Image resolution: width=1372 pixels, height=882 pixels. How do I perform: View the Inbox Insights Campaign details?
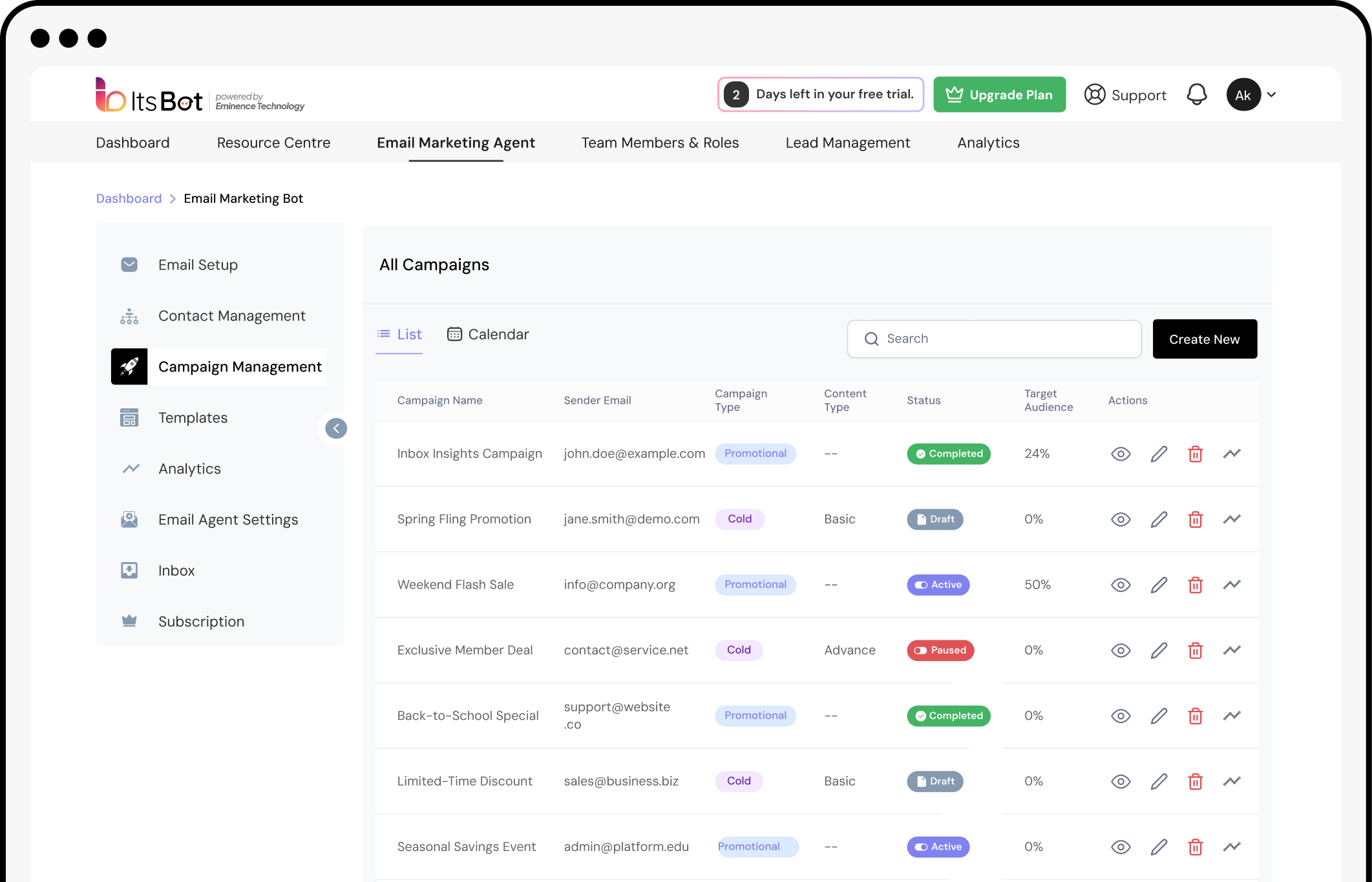[x=1121, y=454]
